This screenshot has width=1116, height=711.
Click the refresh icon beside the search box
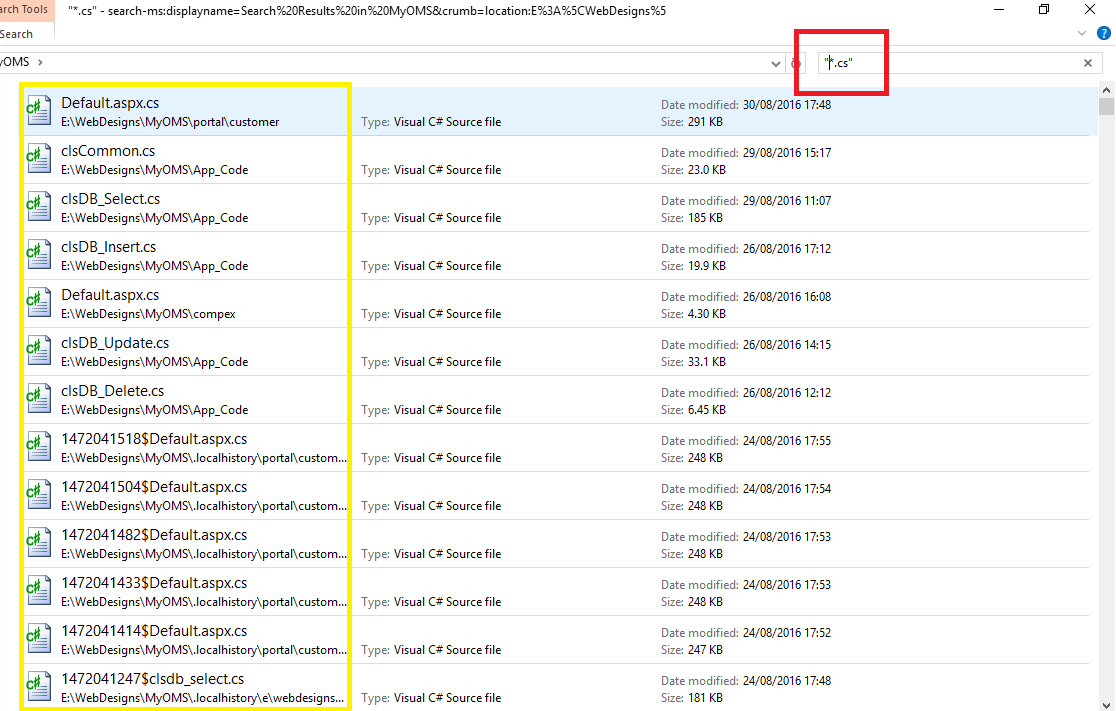796,62
